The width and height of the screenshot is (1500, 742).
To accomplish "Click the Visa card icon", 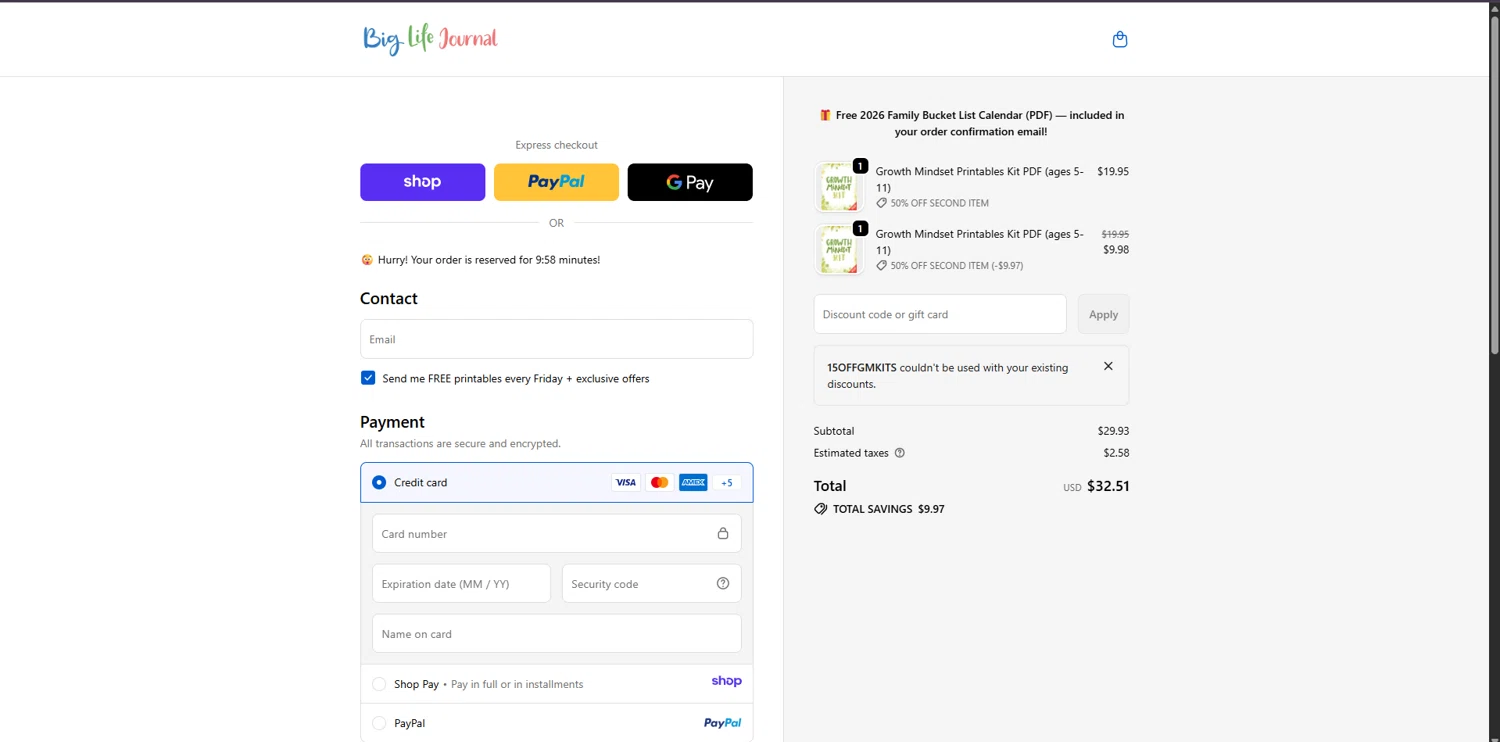I will (626, 482).
